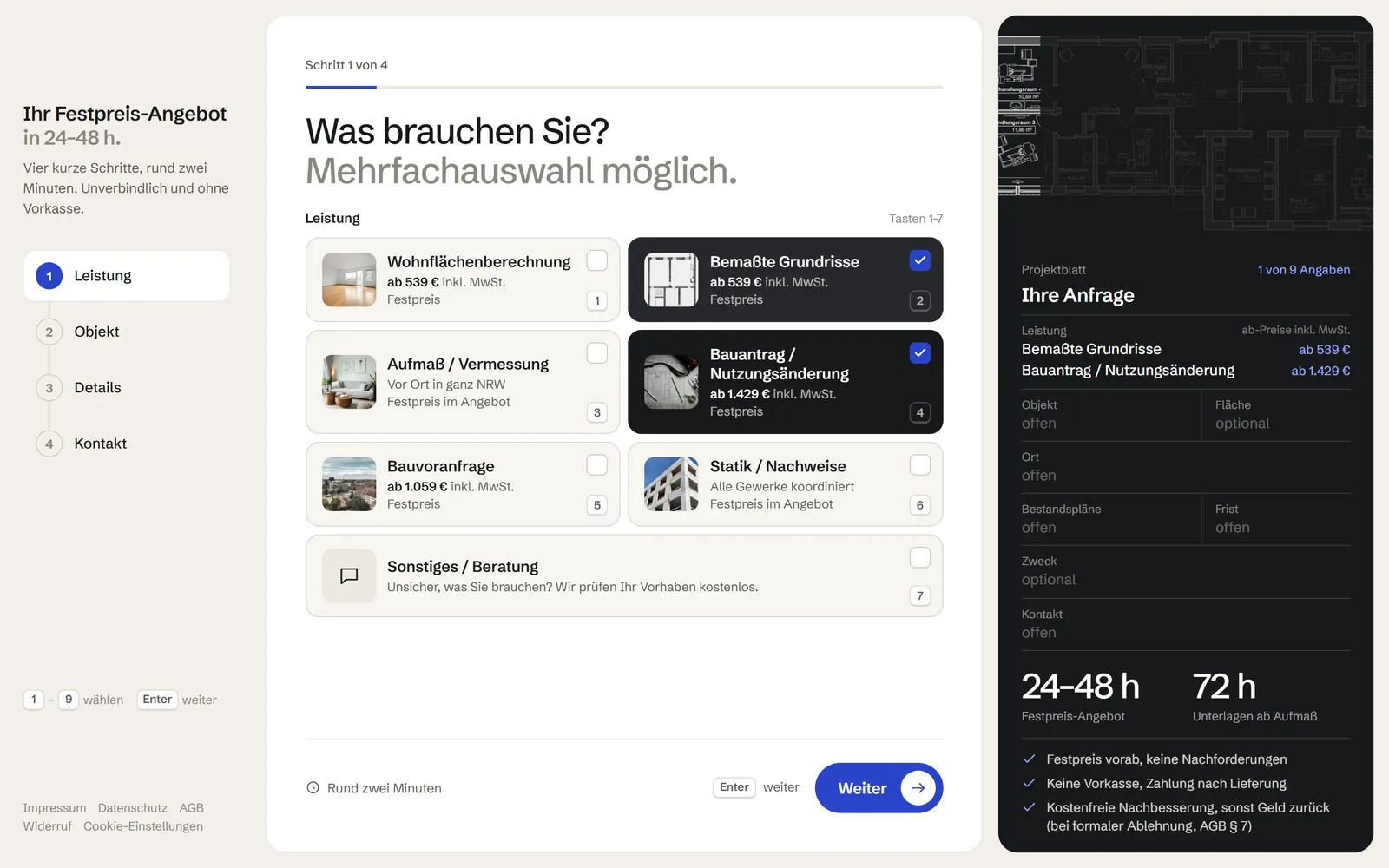1389x868 pixels.
Task: Click the Enter key badge in sidebar hints
Action: [157, 700]
